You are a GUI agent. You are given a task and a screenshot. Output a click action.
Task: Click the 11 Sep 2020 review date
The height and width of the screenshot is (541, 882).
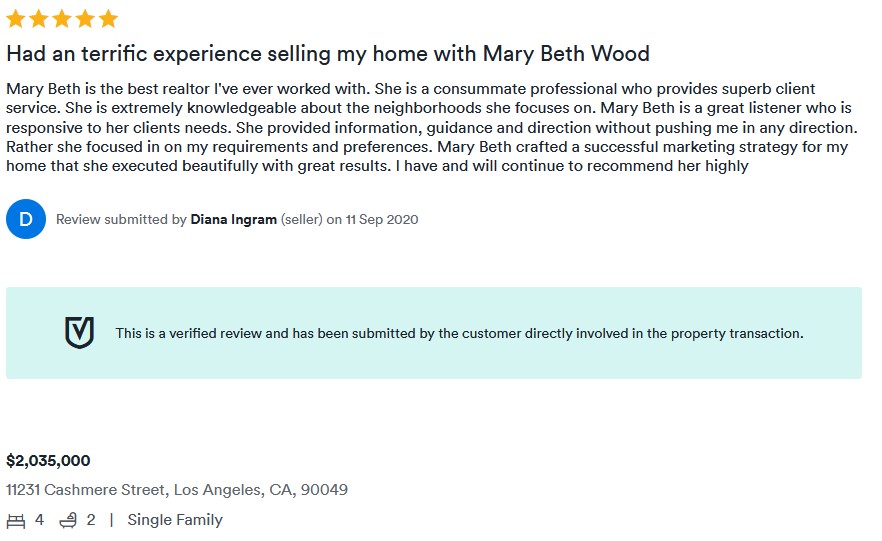(x=382, y=219)
